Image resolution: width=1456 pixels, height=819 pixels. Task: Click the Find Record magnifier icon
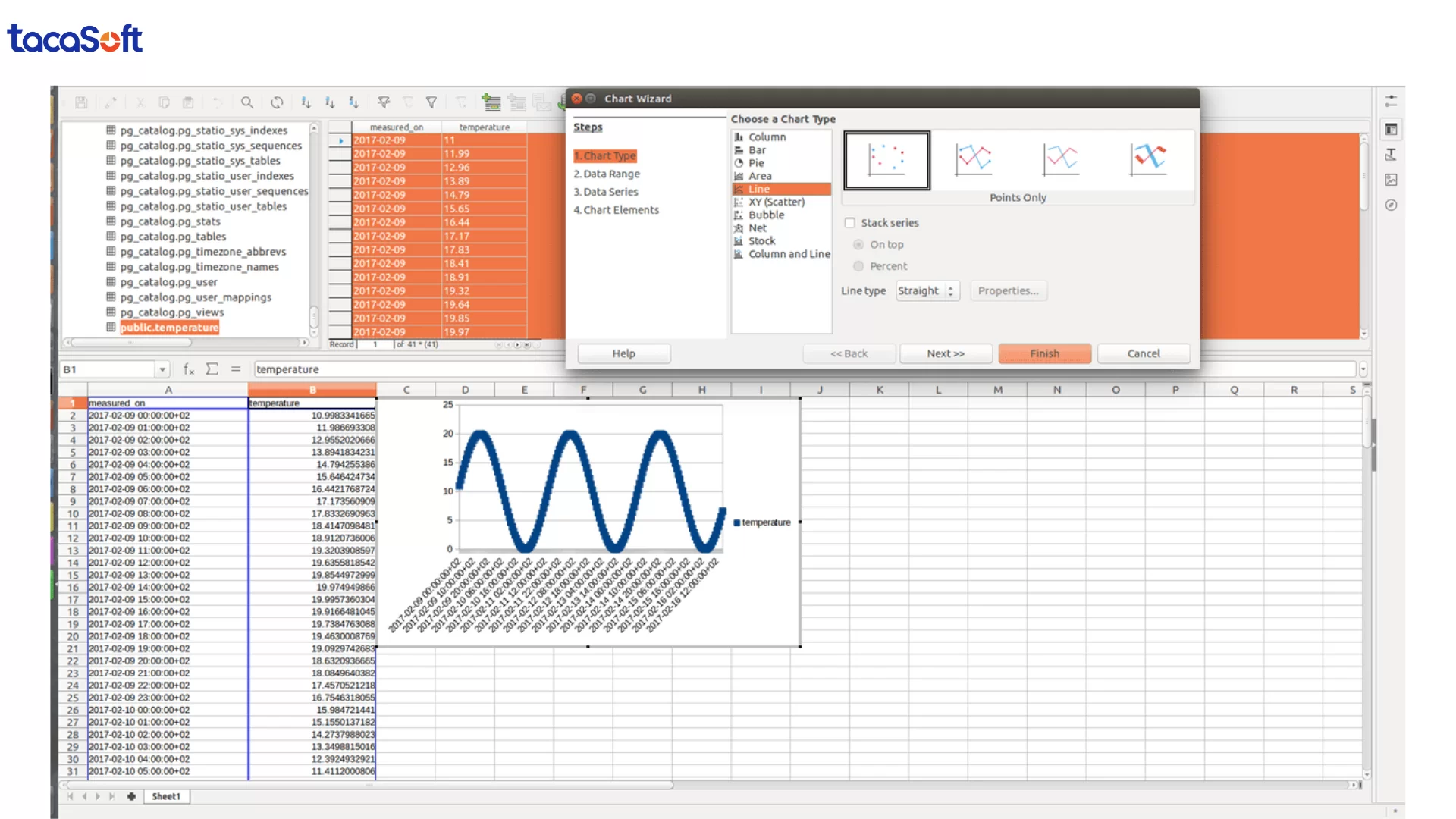pos(247,102)
